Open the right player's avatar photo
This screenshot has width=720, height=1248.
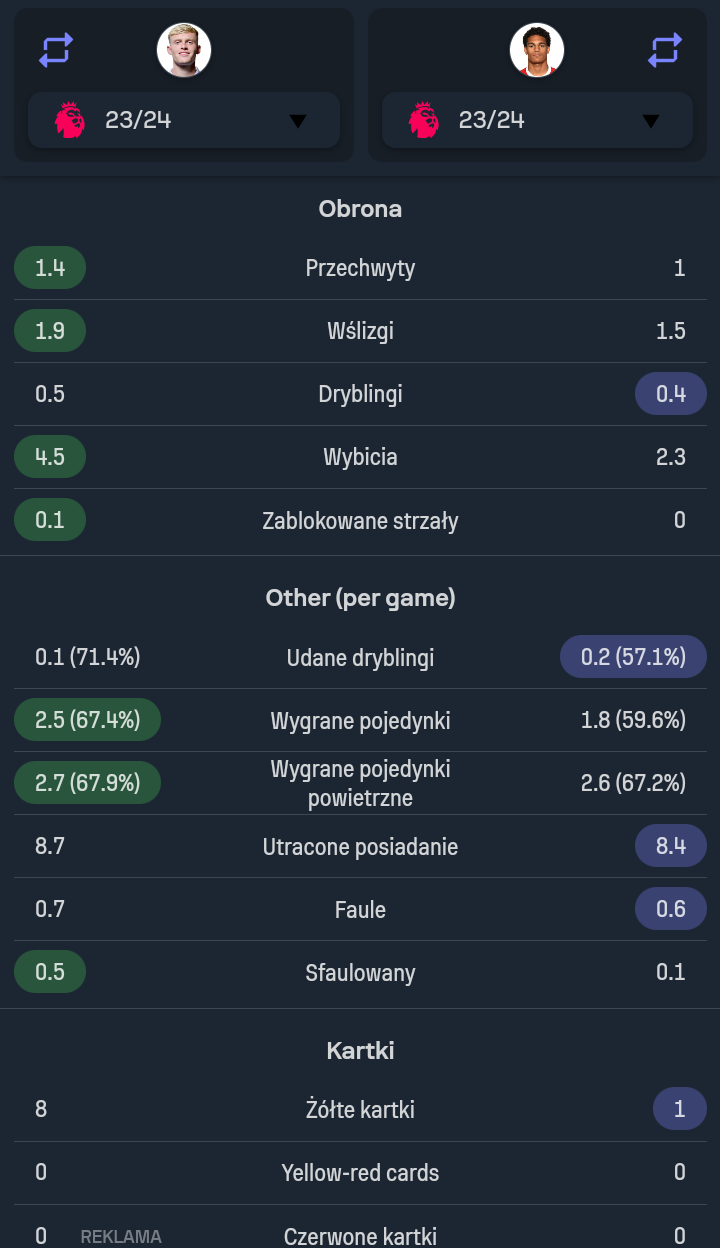pyautogui.click(x=537, y=49)
